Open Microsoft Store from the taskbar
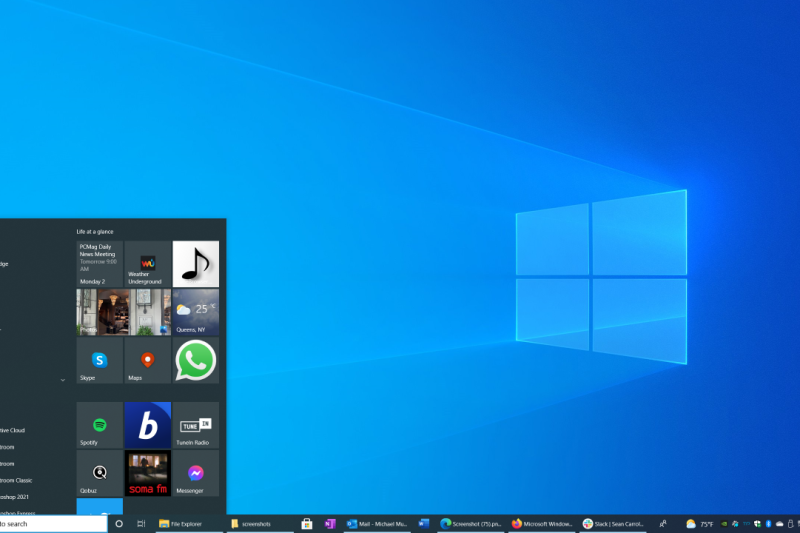 [x=307, y=524]
